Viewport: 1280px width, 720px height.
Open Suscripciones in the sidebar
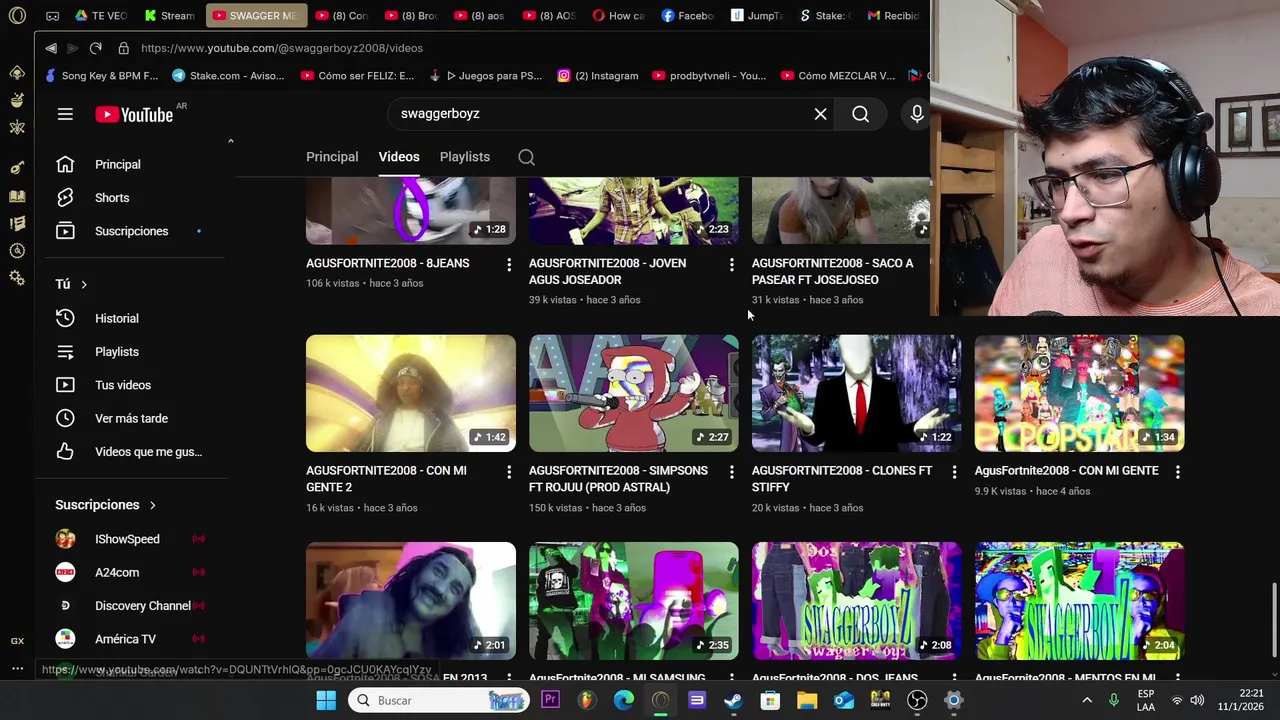tap(131, 231)
